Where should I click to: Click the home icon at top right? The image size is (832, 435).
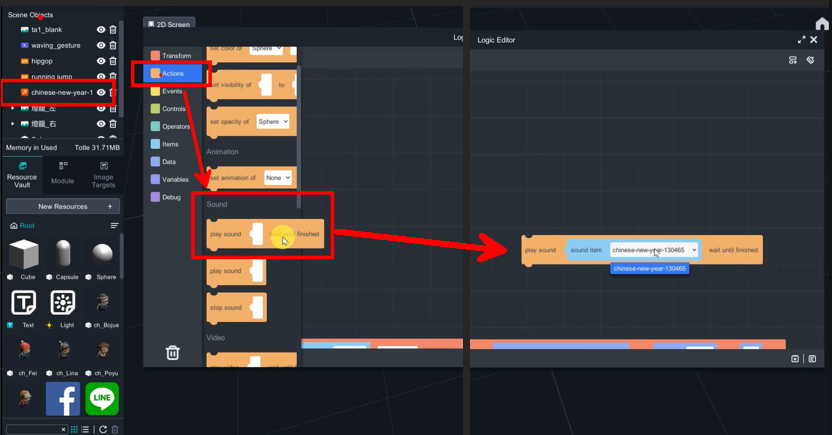821,24
